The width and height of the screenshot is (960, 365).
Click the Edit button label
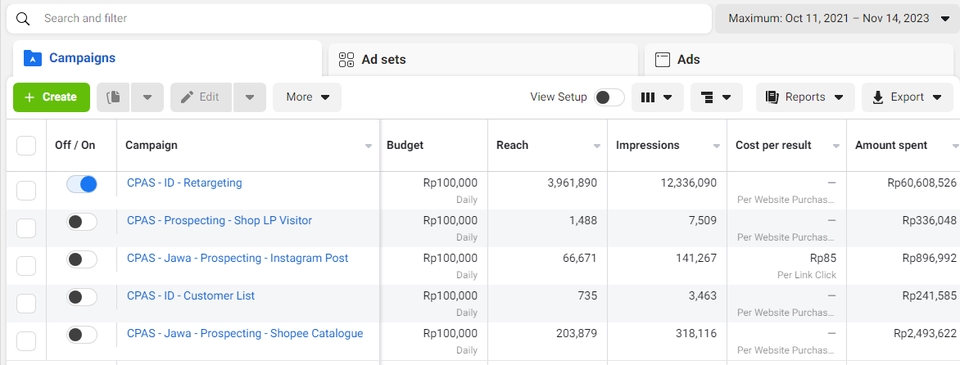pos(209,97)
